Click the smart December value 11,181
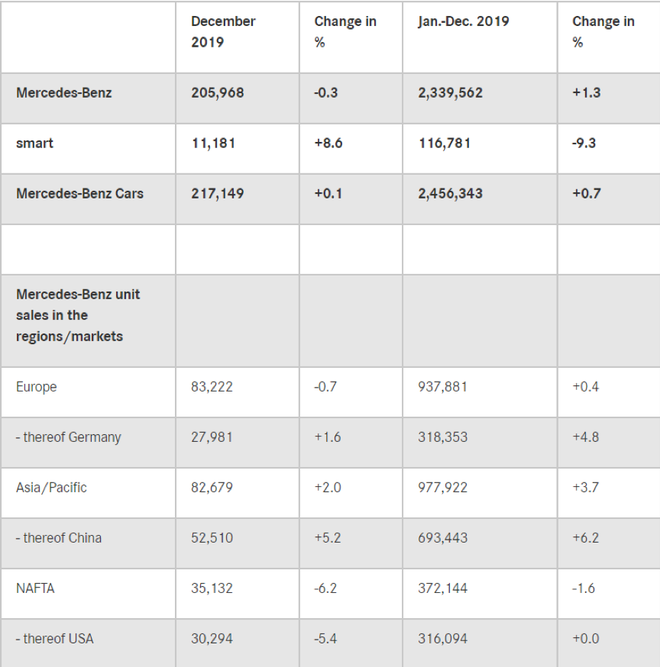 click(x=214, y=143)
